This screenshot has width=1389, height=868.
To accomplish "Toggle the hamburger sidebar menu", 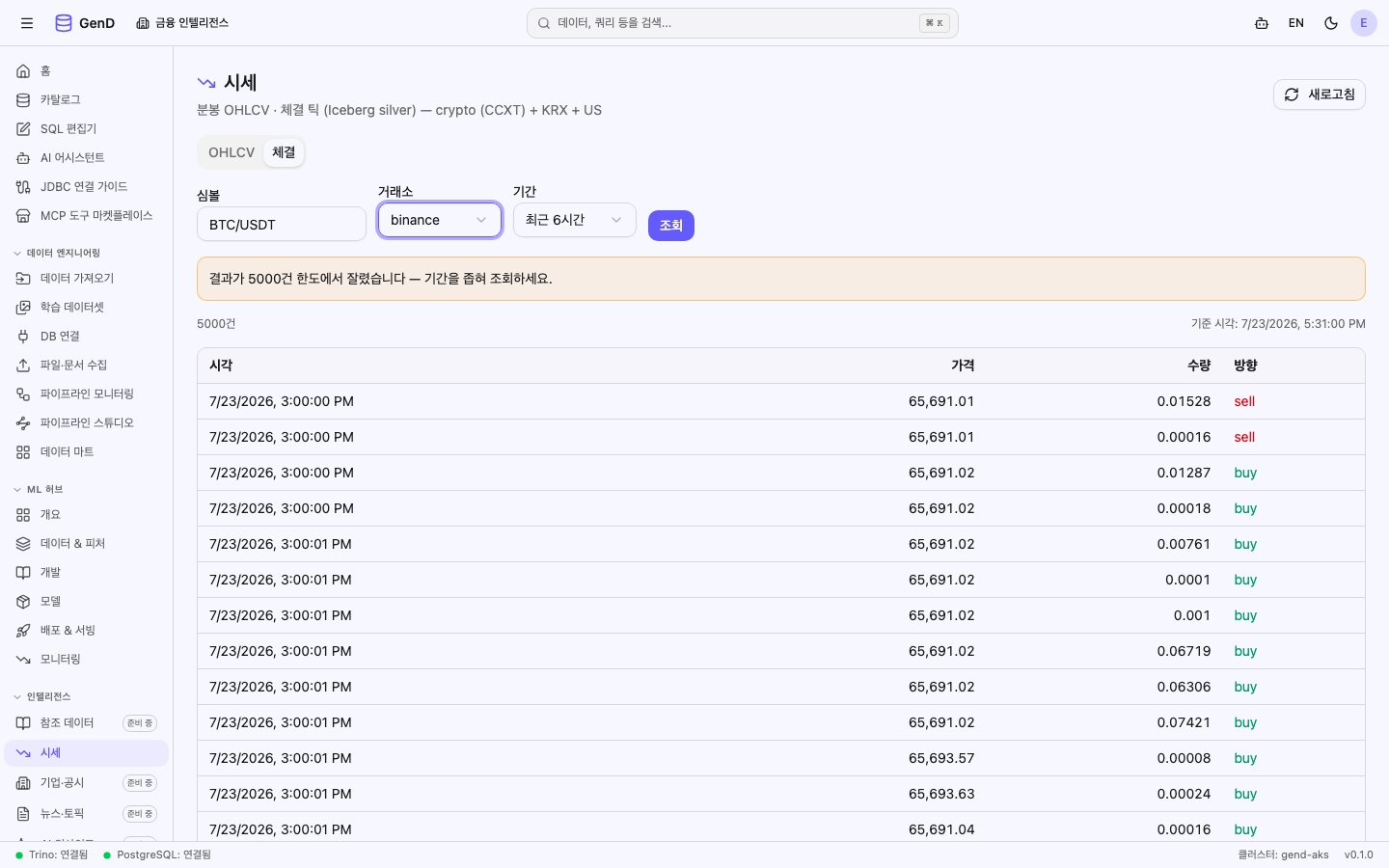I will 27,23.
